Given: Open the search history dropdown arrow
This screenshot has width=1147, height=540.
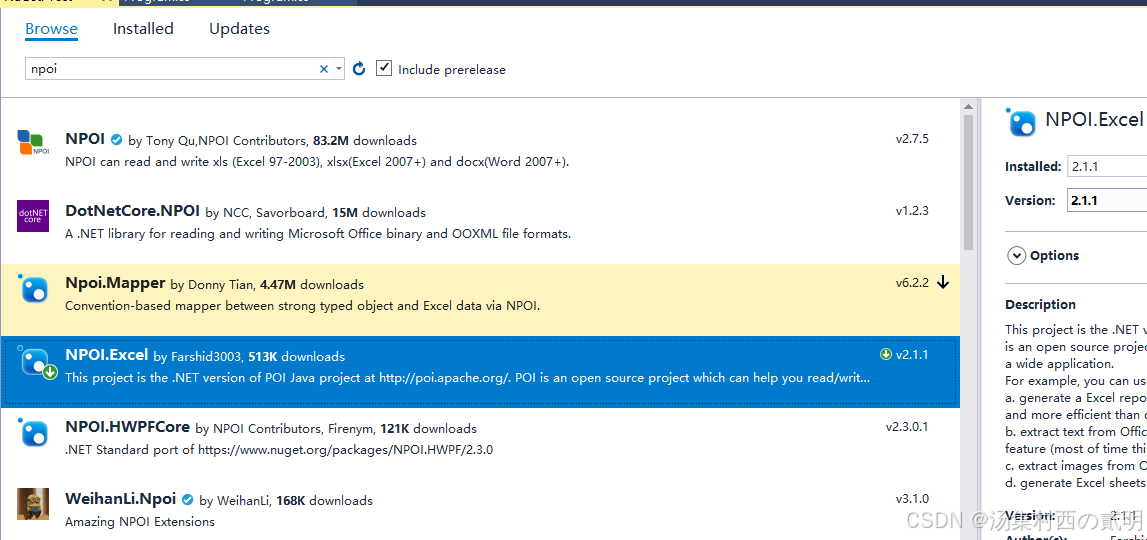Looking at the screenshot, I should (339, 69).
